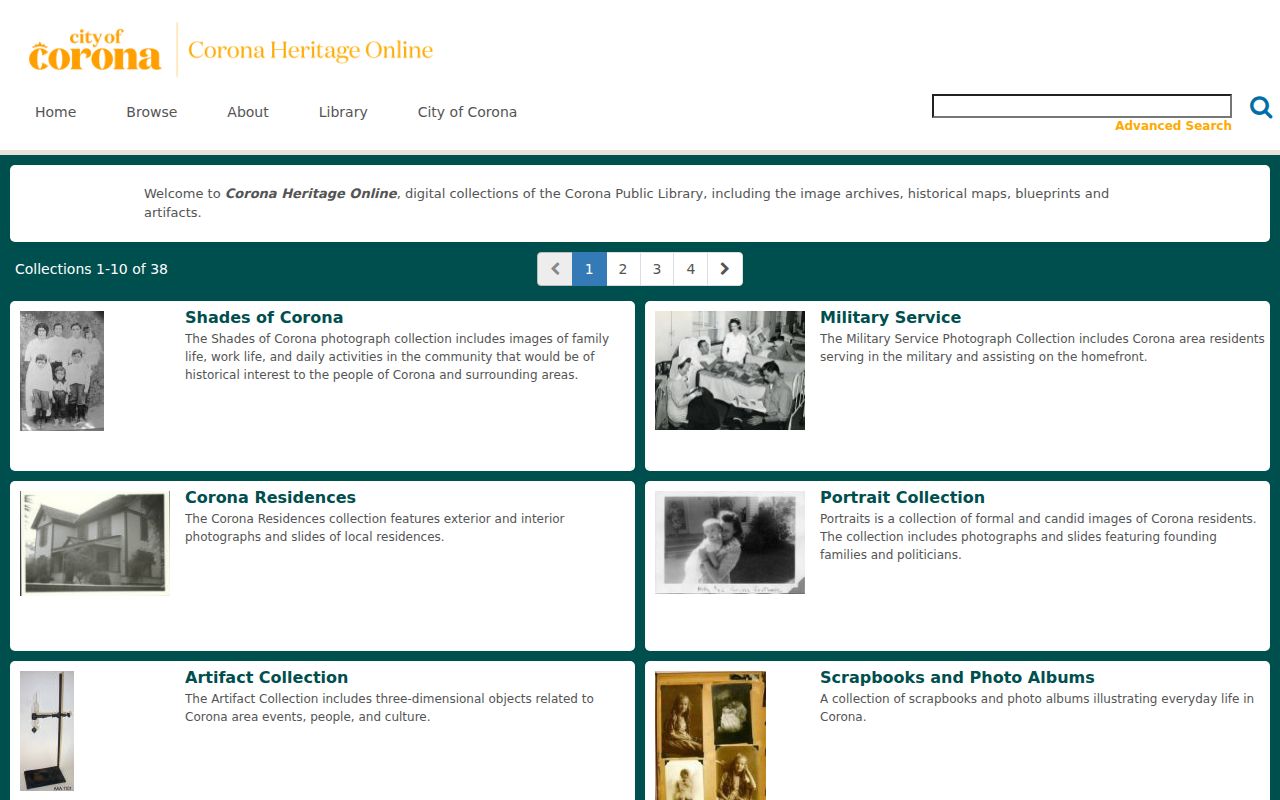Click the Scrapbooks and Photo Albums description

(x=1037, y=708)
